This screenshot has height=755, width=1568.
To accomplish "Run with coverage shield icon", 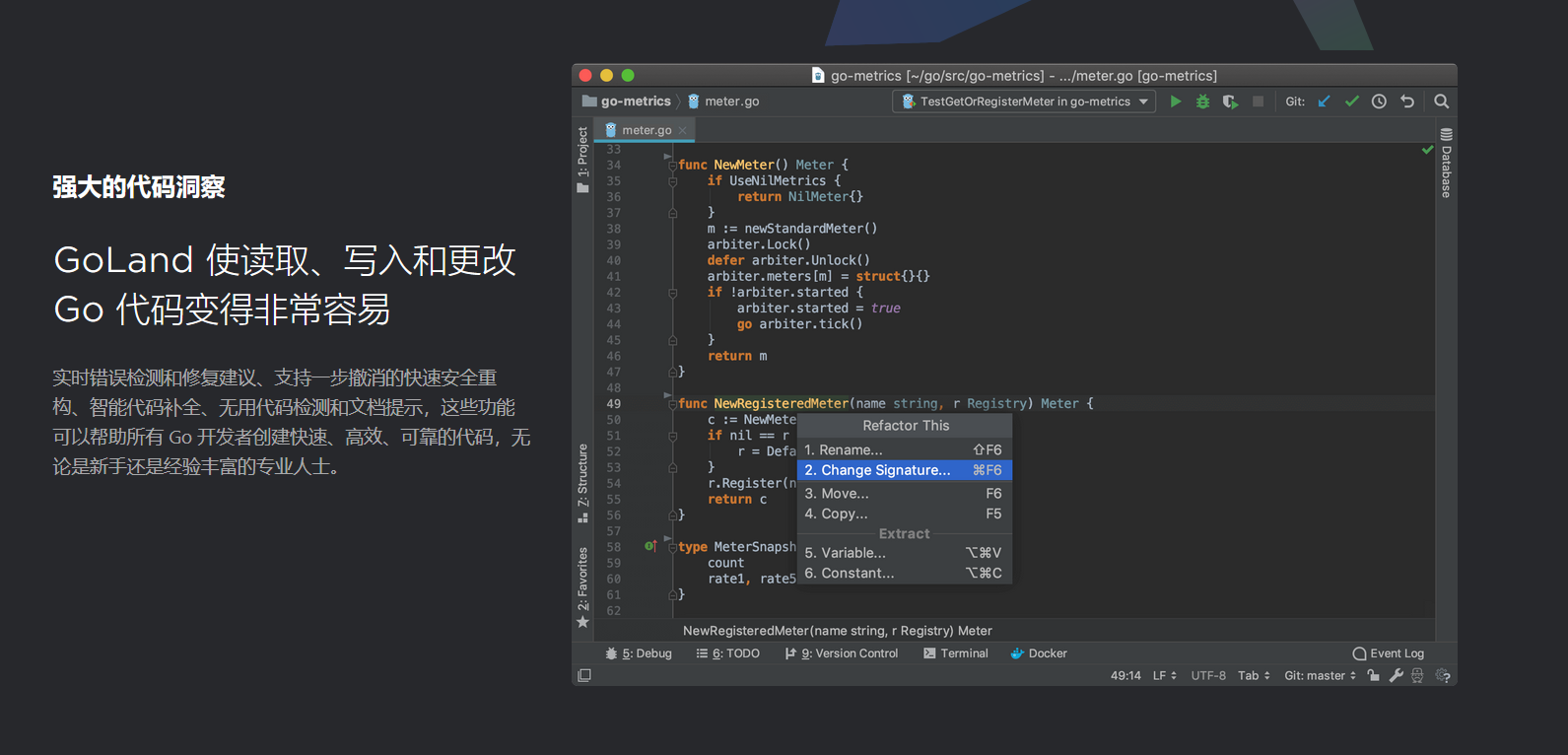I will tap(1230, 102).
